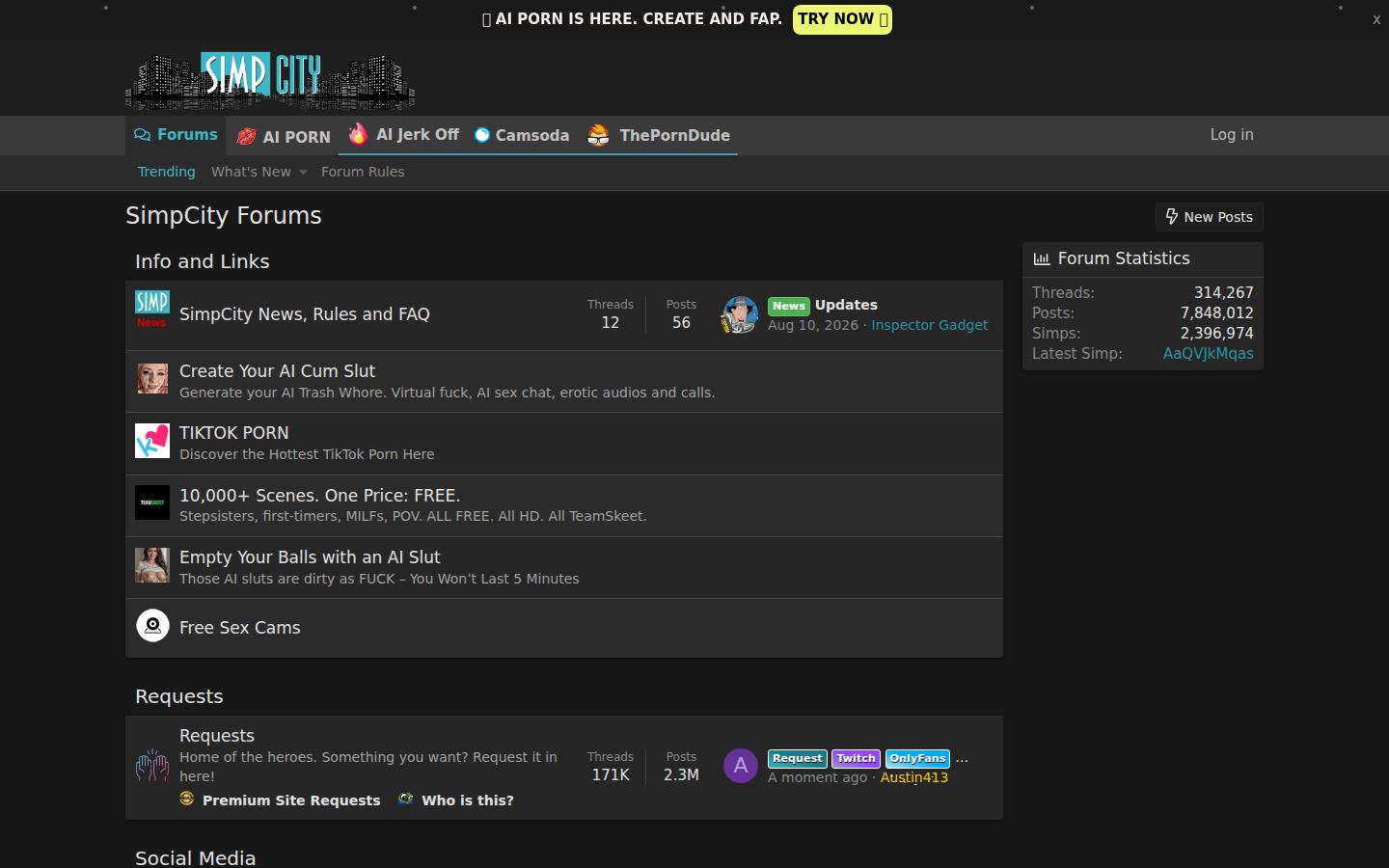Click the SimpCity News forum icon
Viewport: 1389px width, 868px height.
point(152,310)
